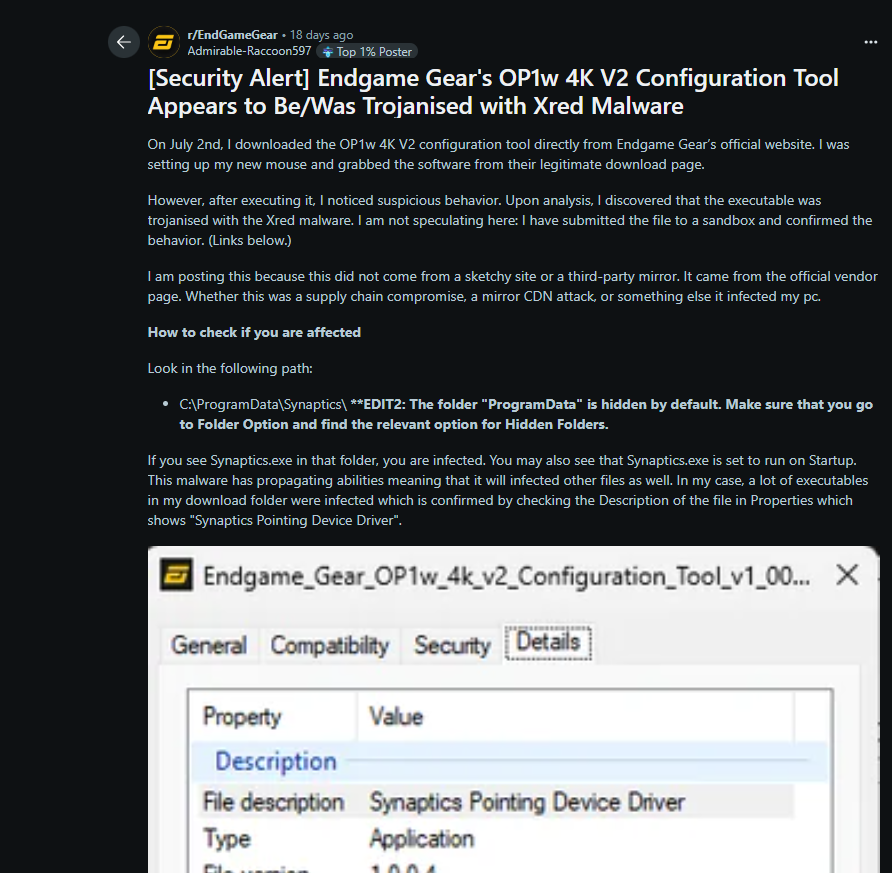Open the embedded properties dialog image

pyautogui.click(x=513, y=709)
